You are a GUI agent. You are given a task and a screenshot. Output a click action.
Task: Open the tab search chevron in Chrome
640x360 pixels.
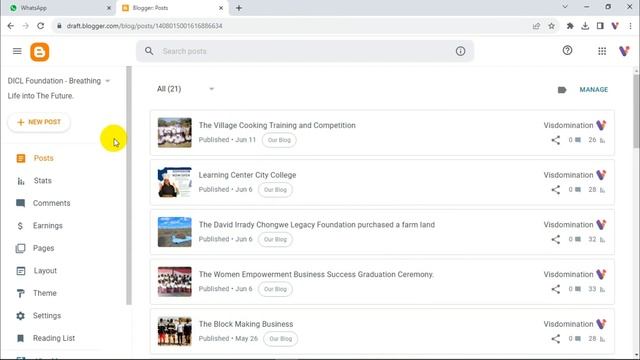565,7
